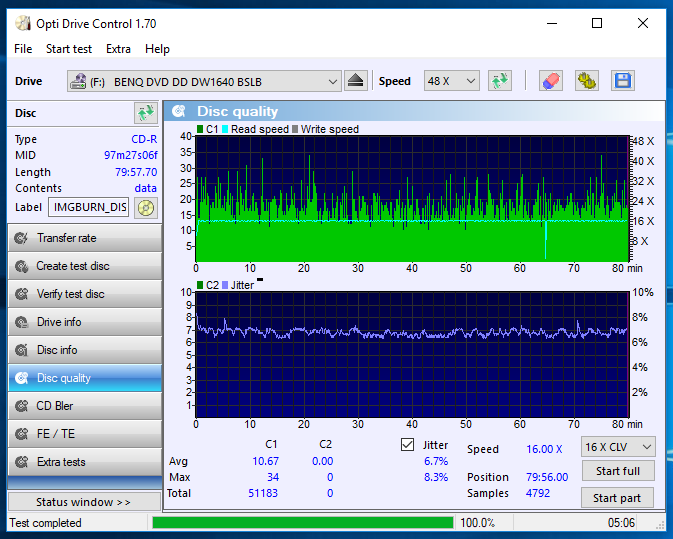Open the options gear icon
Screen dimensions: 673x539
(587, 81)
